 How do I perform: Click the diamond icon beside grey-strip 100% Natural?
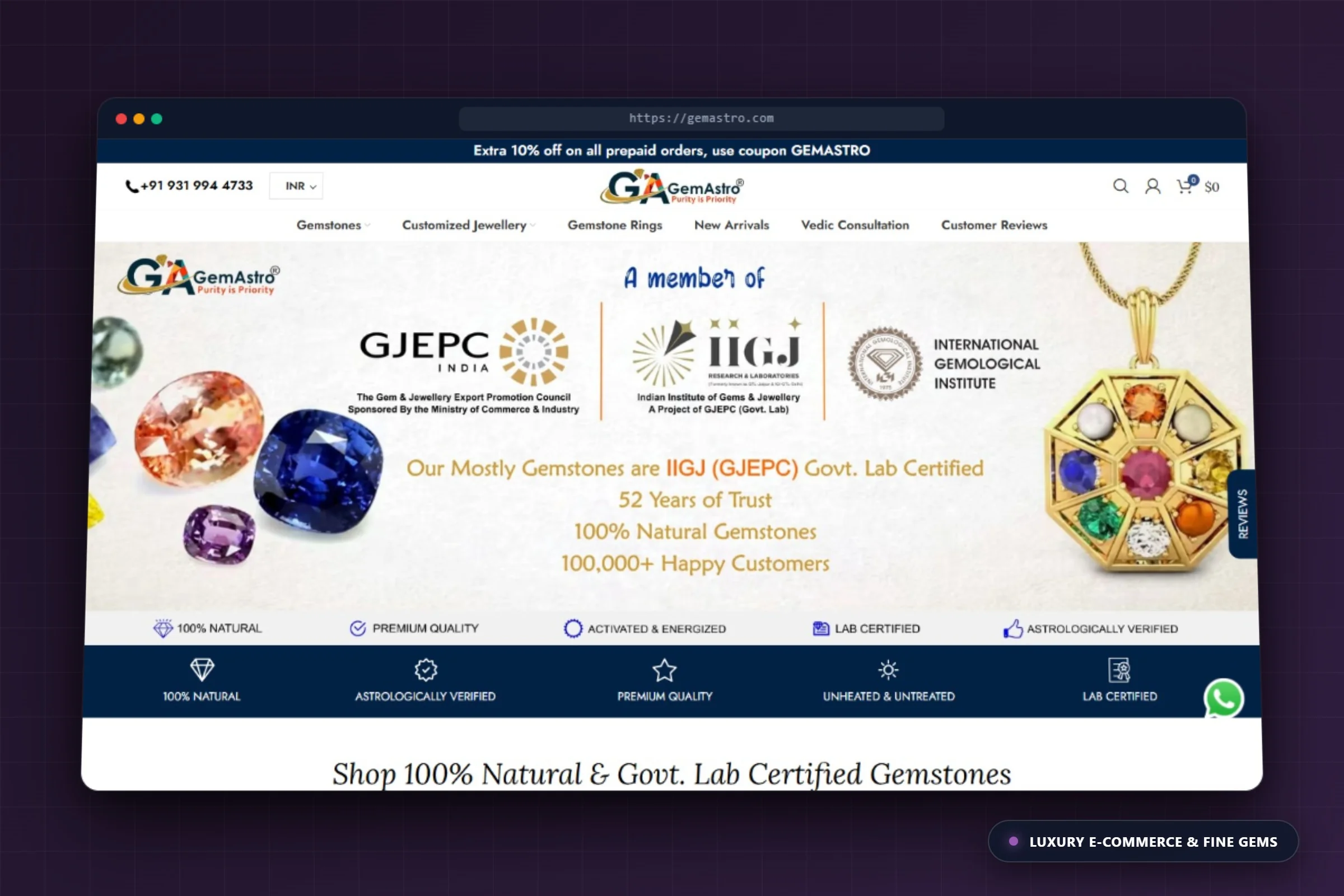[163, 628]
